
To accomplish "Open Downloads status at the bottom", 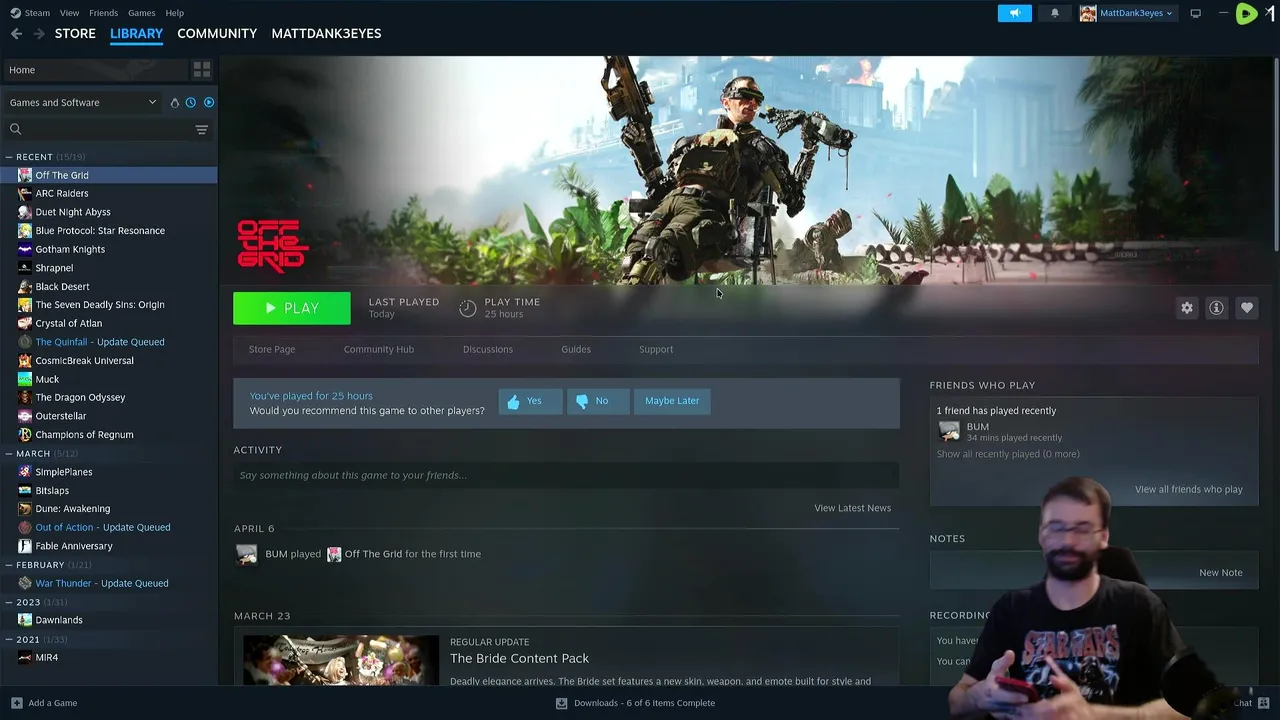I will (x=636, y=703).
